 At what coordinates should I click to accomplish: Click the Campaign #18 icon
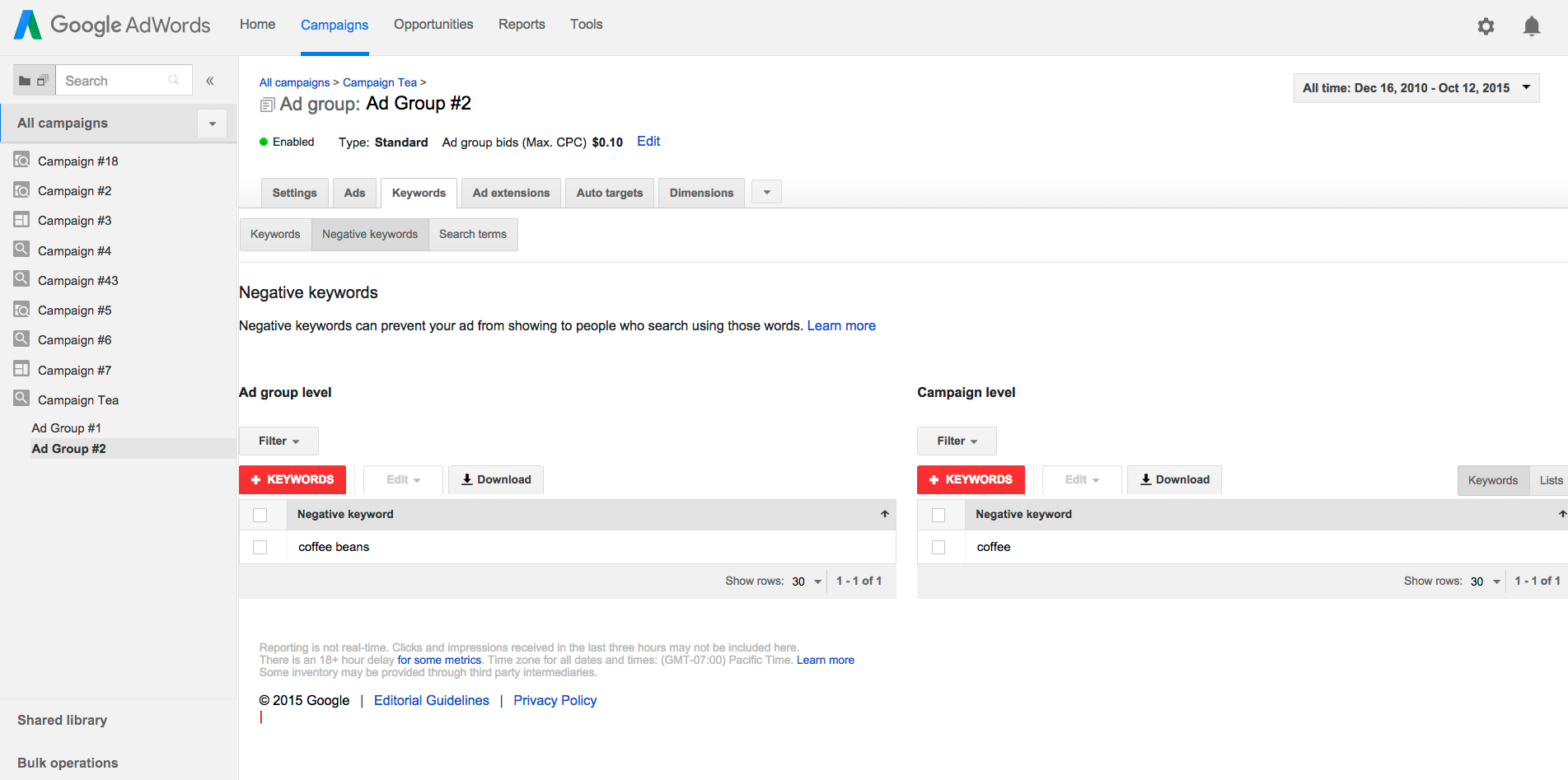[21, 161]
